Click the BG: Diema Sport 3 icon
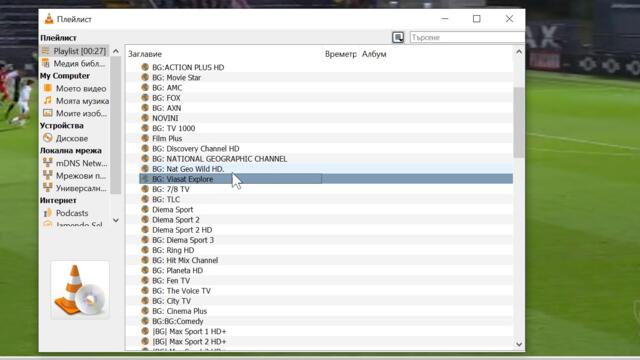Screen dimensions: 640x360 tap(145, 240)
